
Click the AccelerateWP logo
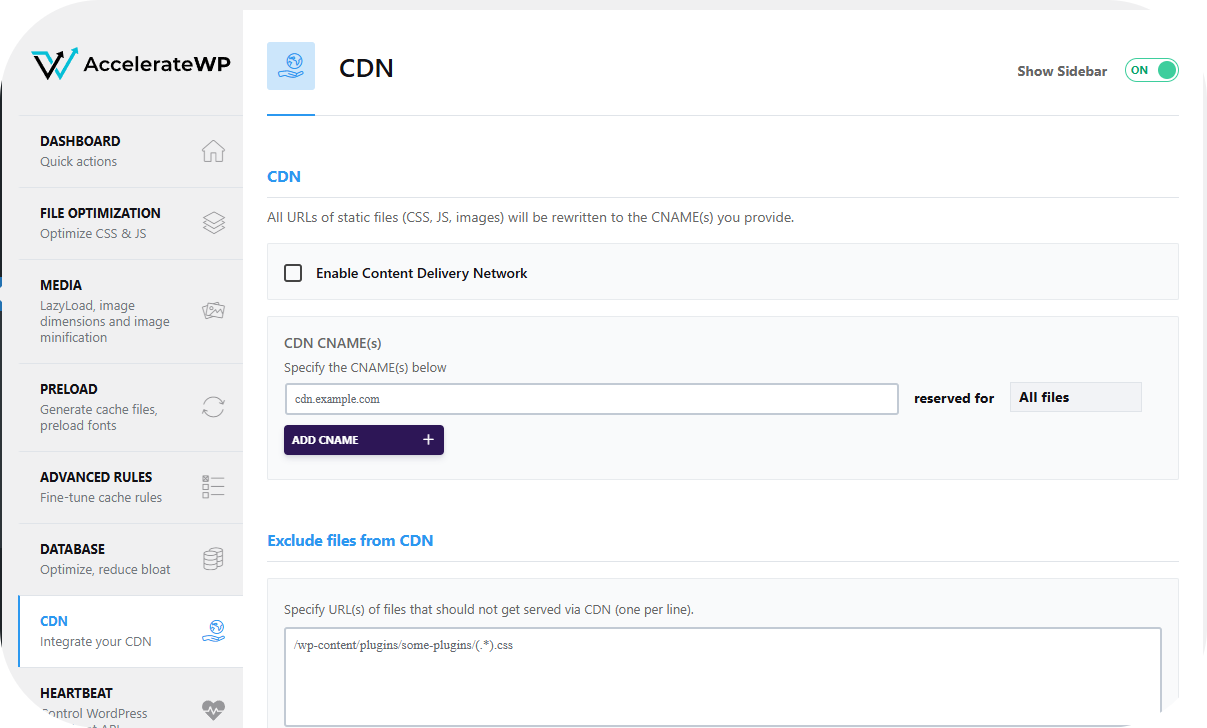(131, 65)
